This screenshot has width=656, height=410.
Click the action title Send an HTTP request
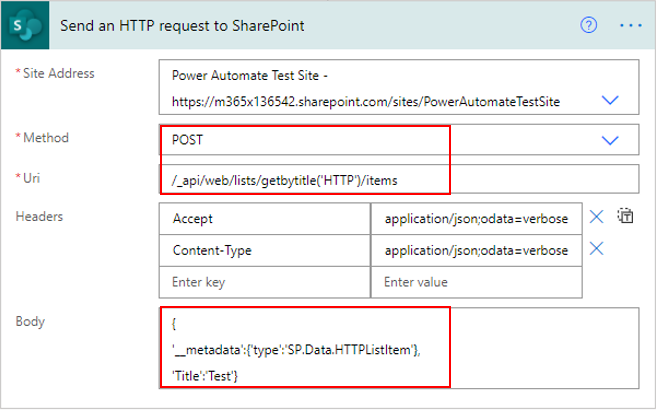(x=182, y=26)
